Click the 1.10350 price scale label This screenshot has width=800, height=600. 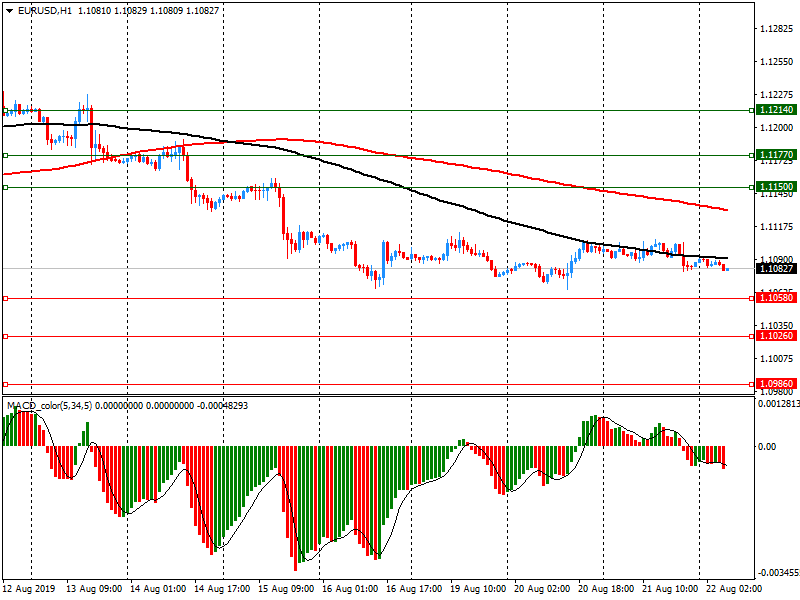coord(777,326)
